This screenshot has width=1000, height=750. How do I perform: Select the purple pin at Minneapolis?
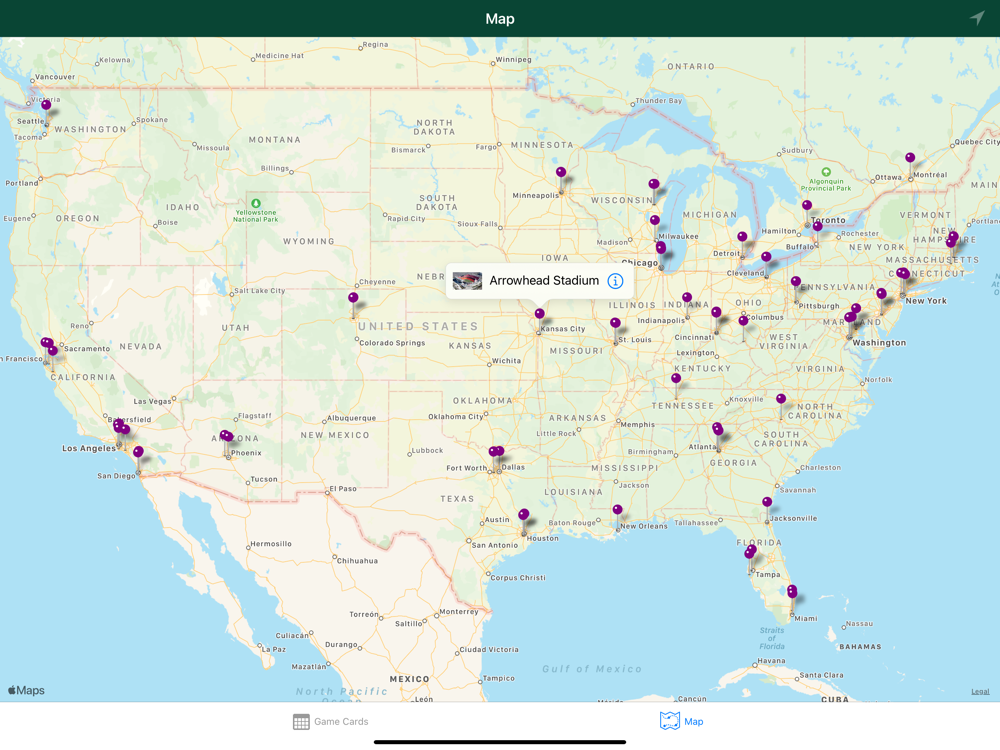[561, 172]
